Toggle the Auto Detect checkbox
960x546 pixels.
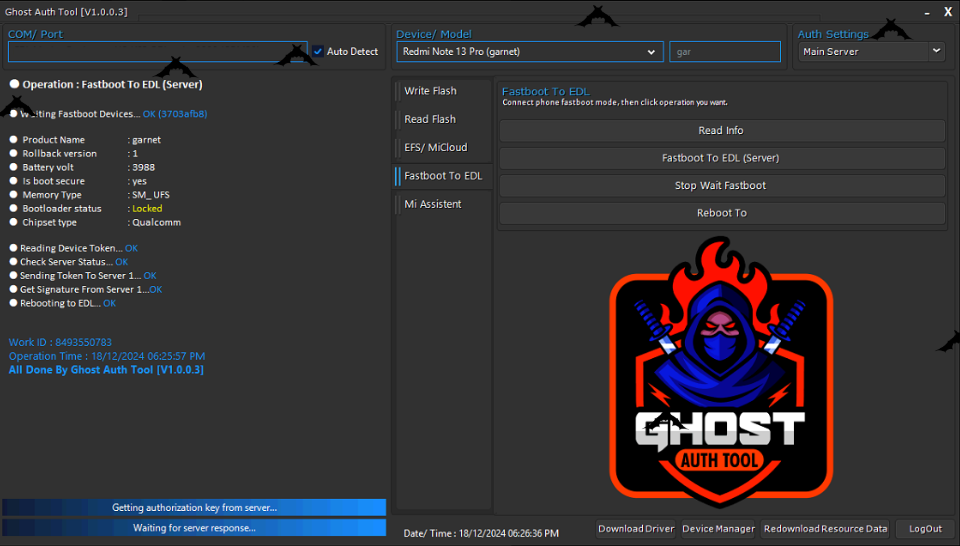tap(318, 51)
